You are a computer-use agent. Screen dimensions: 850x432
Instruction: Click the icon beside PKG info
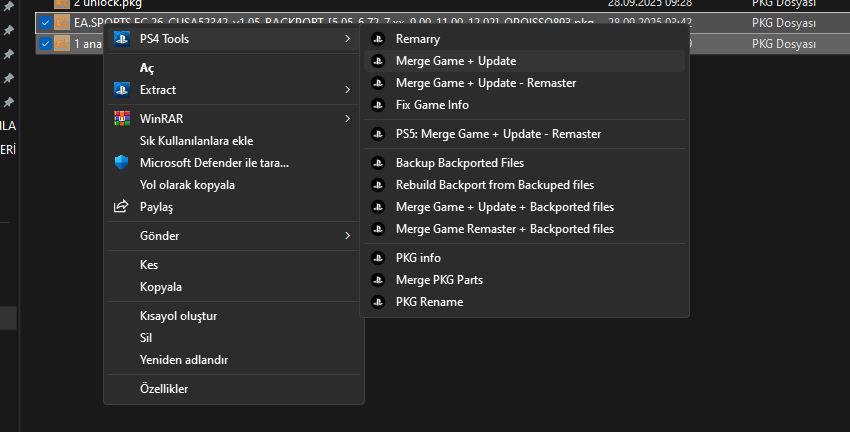377,258
